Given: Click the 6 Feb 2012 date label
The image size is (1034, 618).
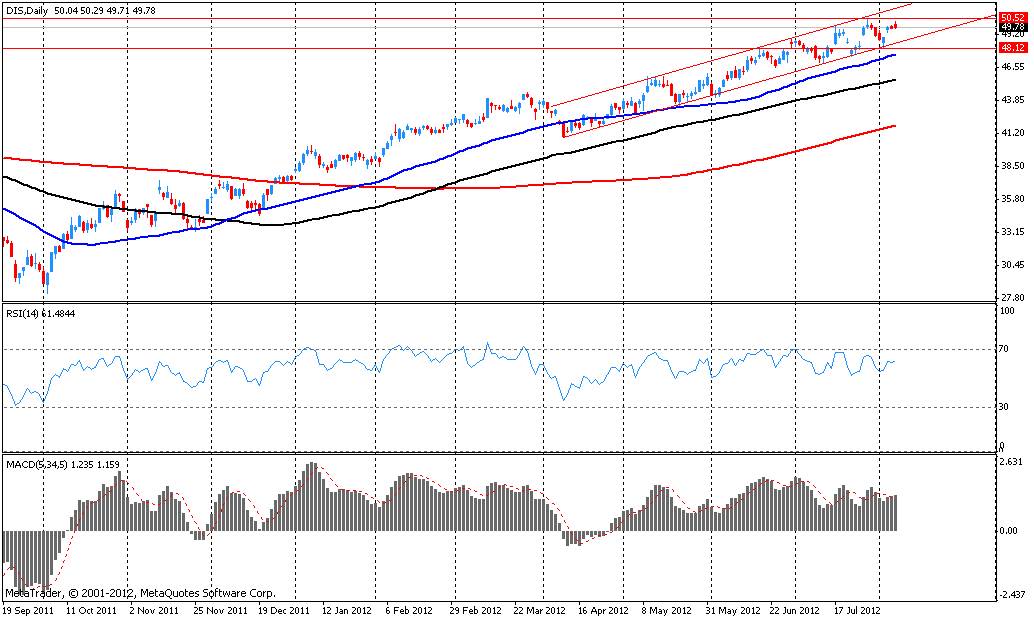Looking at the screenshot, I should [409, 610].
